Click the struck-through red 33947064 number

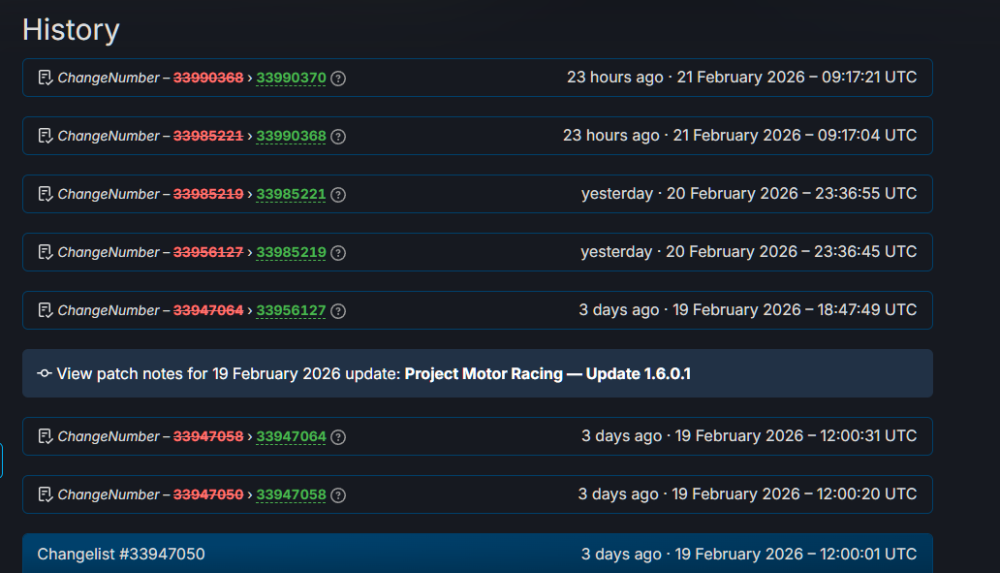[x=208, y=311]
